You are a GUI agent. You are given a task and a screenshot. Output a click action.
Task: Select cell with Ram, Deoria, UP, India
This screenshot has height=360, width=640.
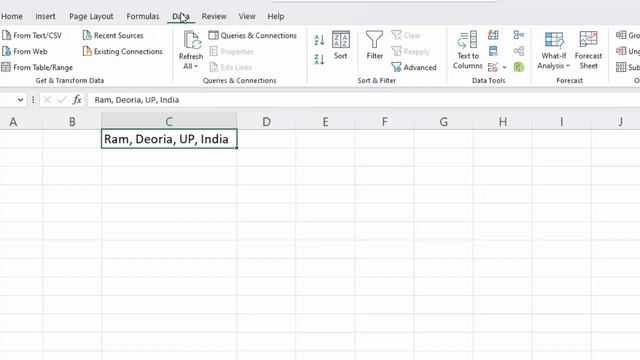click(169, 139)
